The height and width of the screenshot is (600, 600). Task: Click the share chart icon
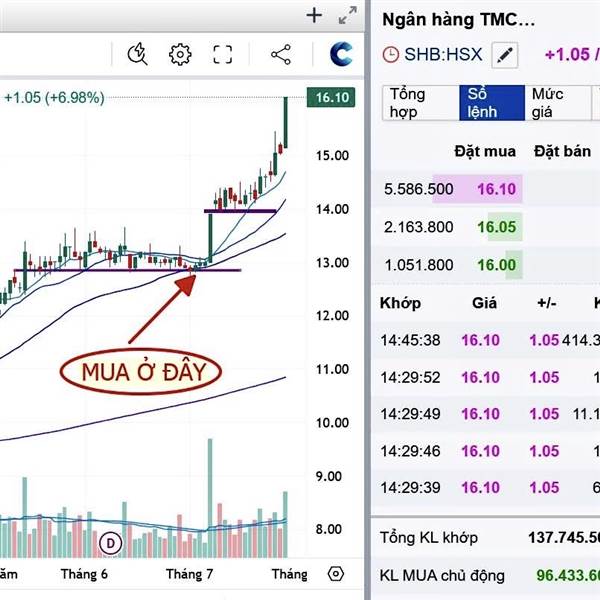pyautogui.click(x=281, y=54)
